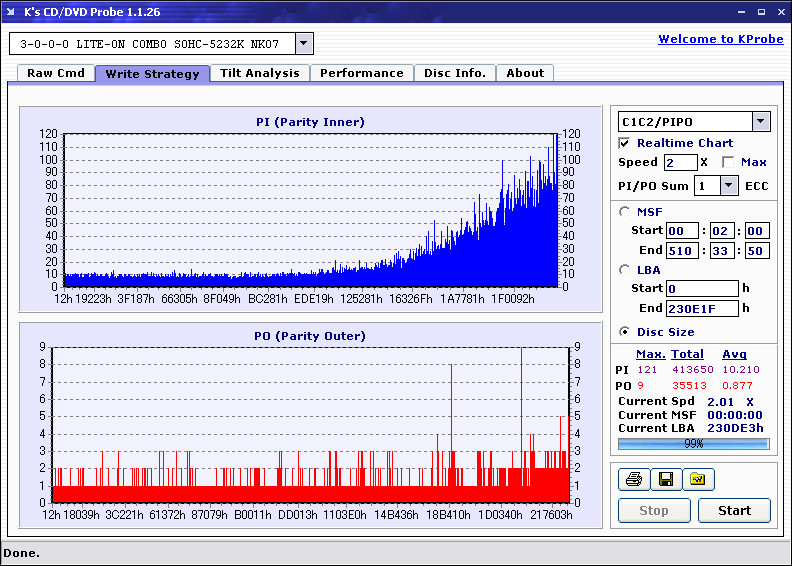Image resolution: width=792 pixels, height=566 pixels.
Task: Click the MSF End frames field 50
Action: [x=757, y=250]
